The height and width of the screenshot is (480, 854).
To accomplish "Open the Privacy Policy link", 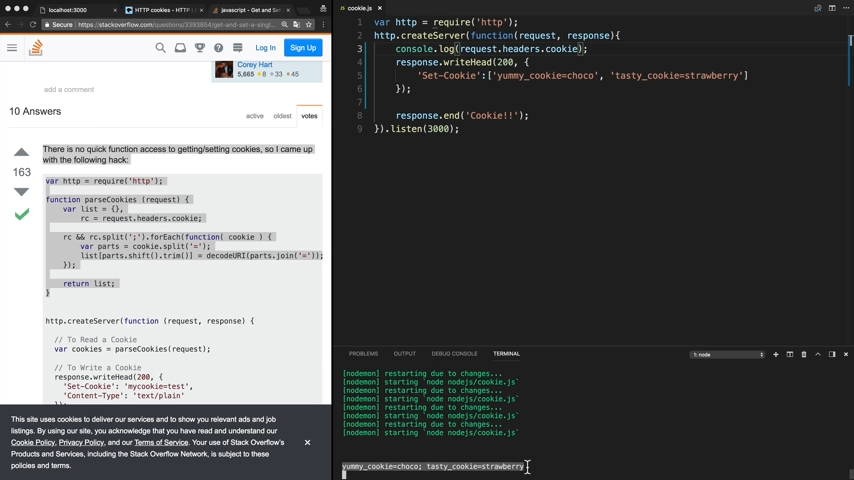I will (81, 442).
